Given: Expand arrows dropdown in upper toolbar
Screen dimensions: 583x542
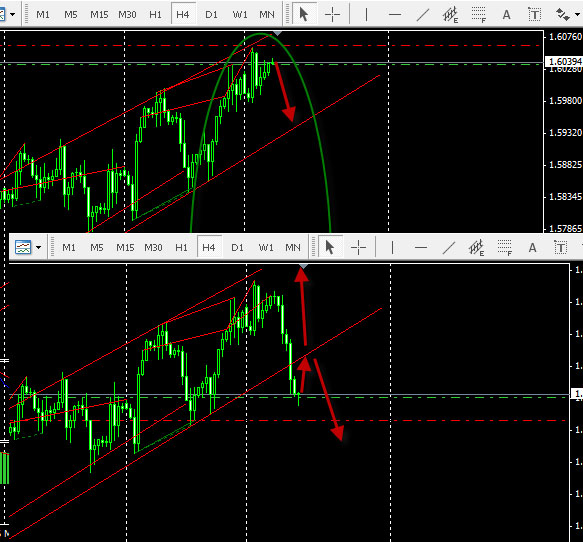Looking at the screenshot, I should 578,14.
